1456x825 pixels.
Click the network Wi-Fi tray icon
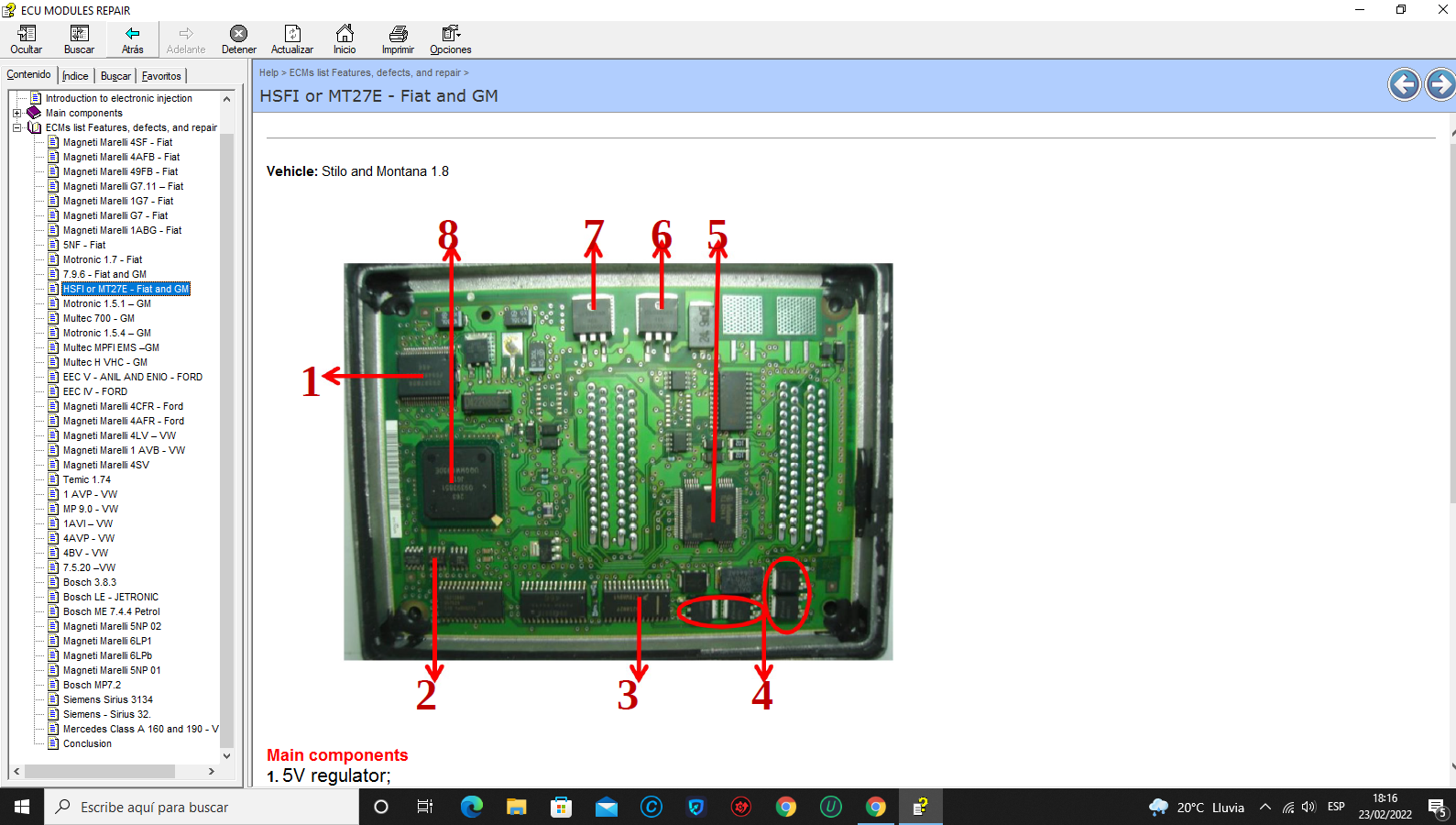coord(1287,808)
